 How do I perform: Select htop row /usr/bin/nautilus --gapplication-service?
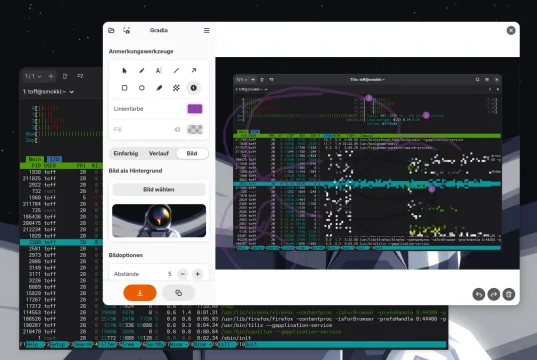click(234, 332)
